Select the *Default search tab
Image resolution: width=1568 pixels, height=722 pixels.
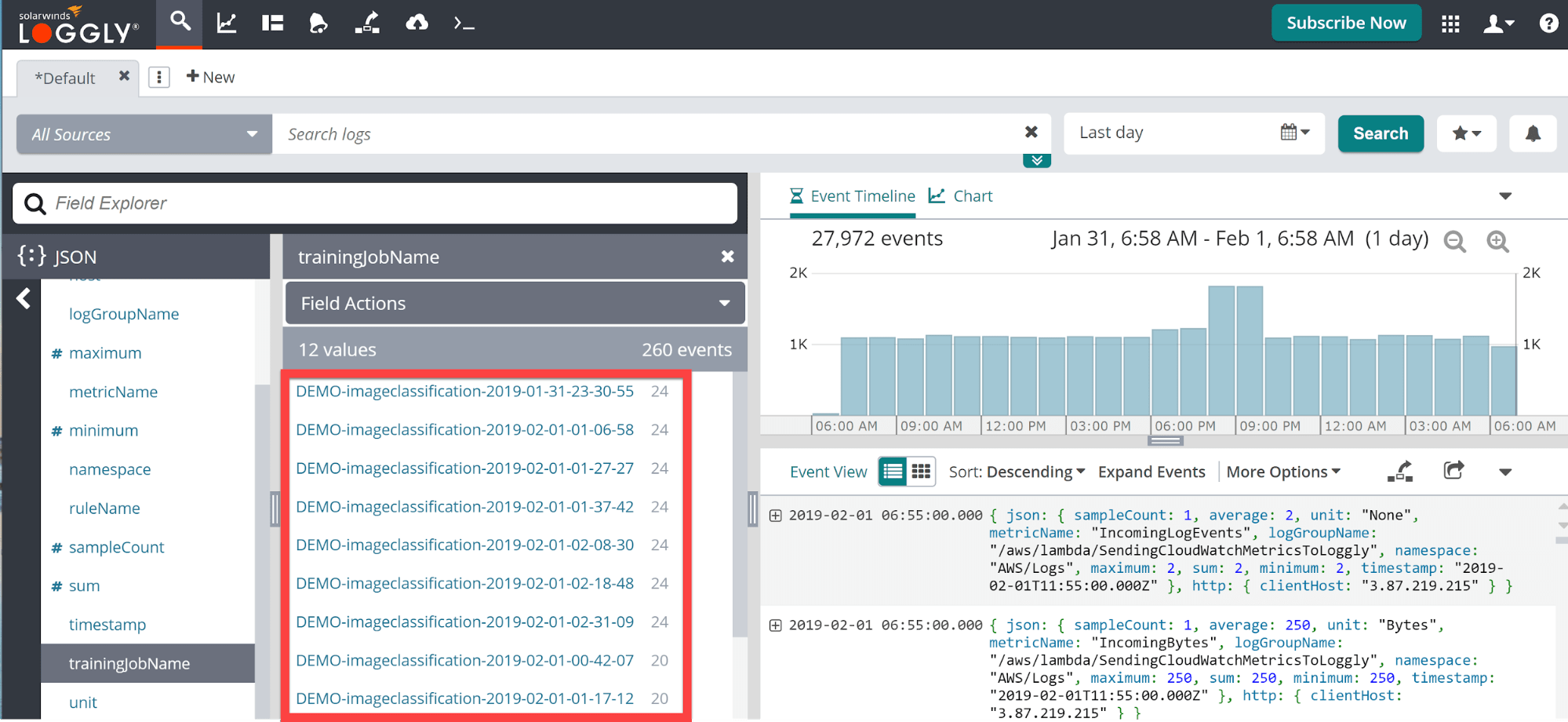65,78
